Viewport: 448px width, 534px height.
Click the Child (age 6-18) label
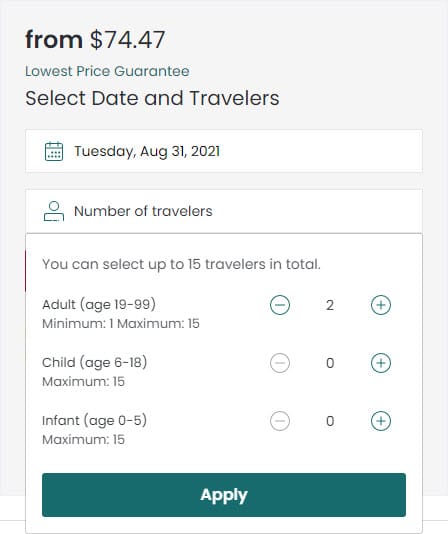click(x=94, y=362)
